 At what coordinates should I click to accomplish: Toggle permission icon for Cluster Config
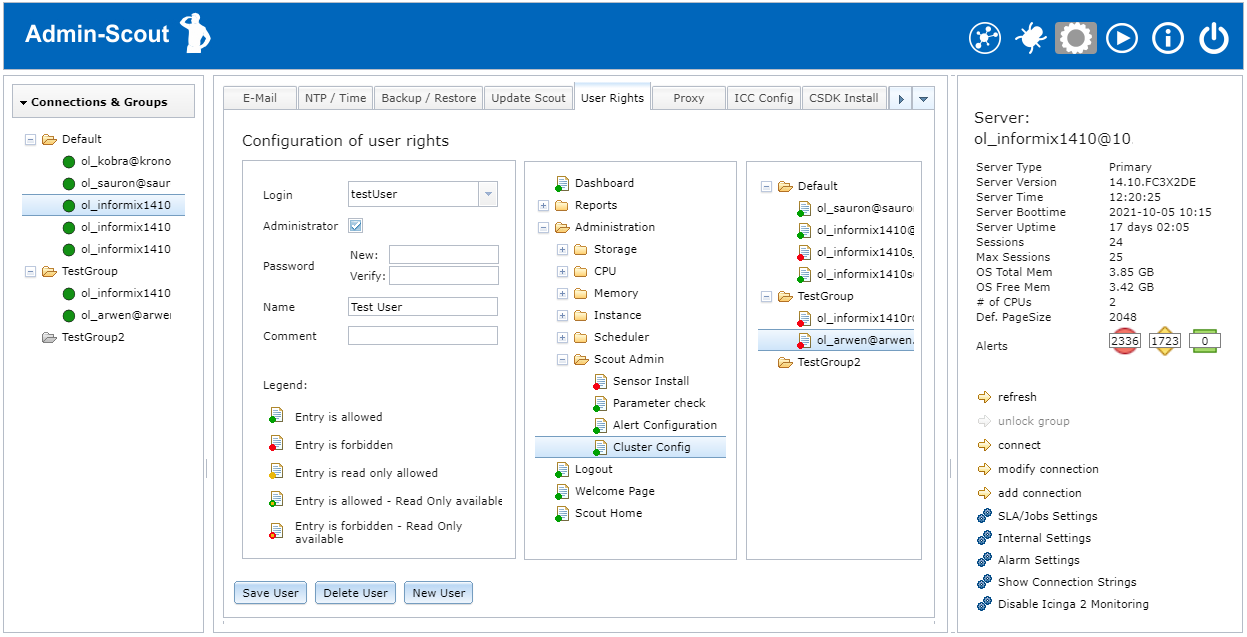click(x=600, y=448)
